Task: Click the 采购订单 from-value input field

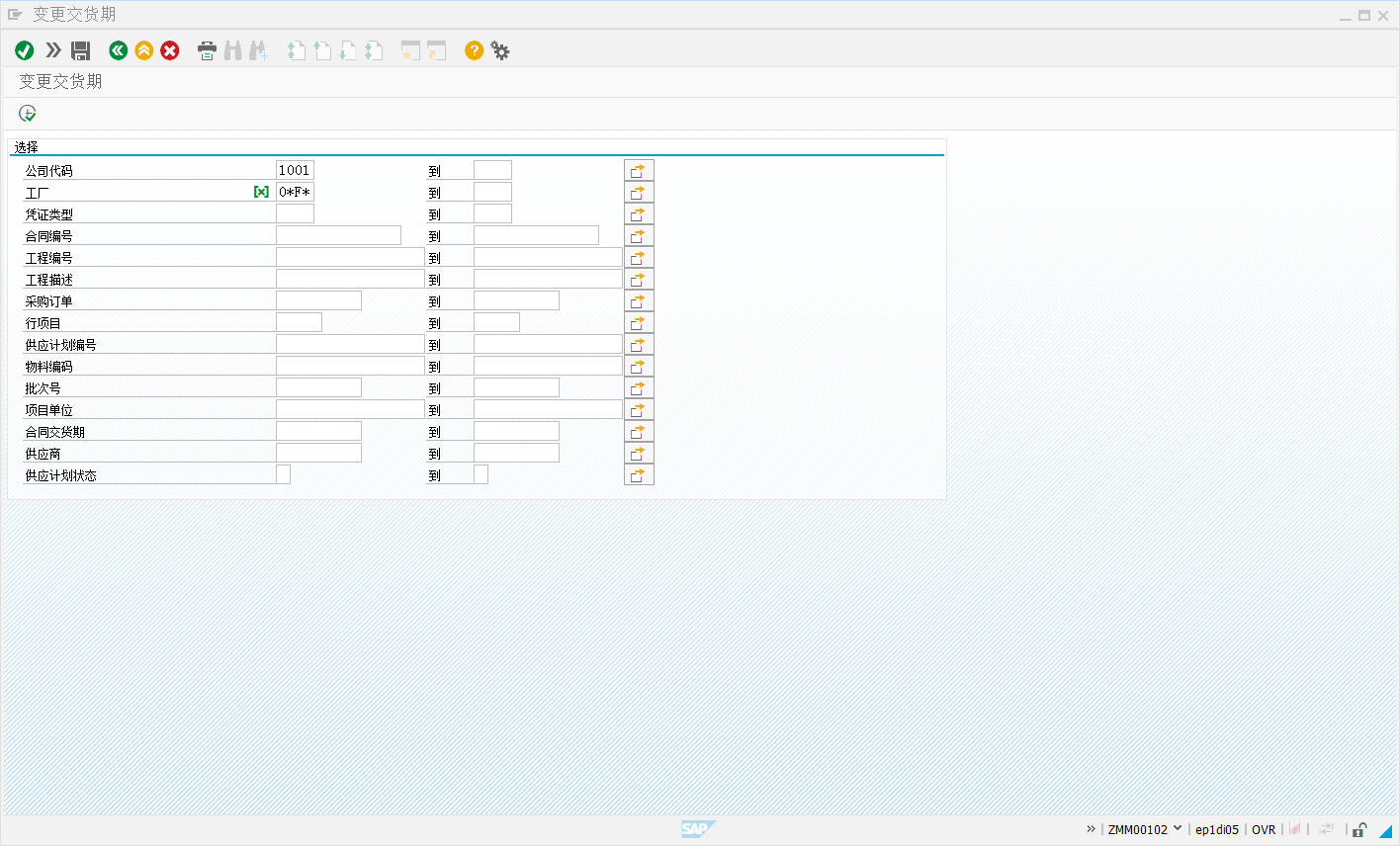Action: point(318,300)
